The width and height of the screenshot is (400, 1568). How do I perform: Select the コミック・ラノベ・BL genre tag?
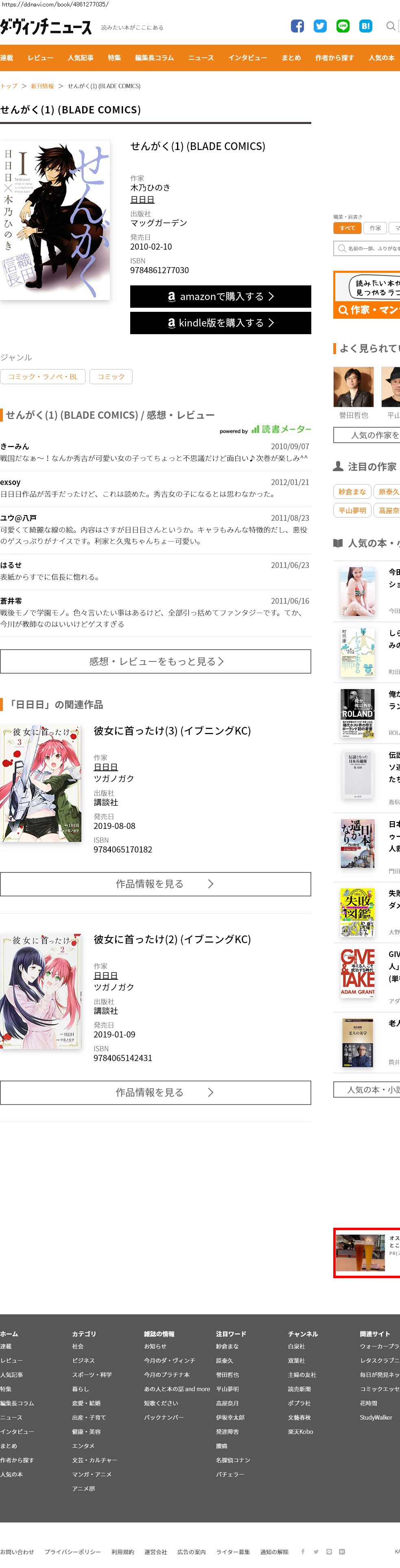[x=43, y=377]
